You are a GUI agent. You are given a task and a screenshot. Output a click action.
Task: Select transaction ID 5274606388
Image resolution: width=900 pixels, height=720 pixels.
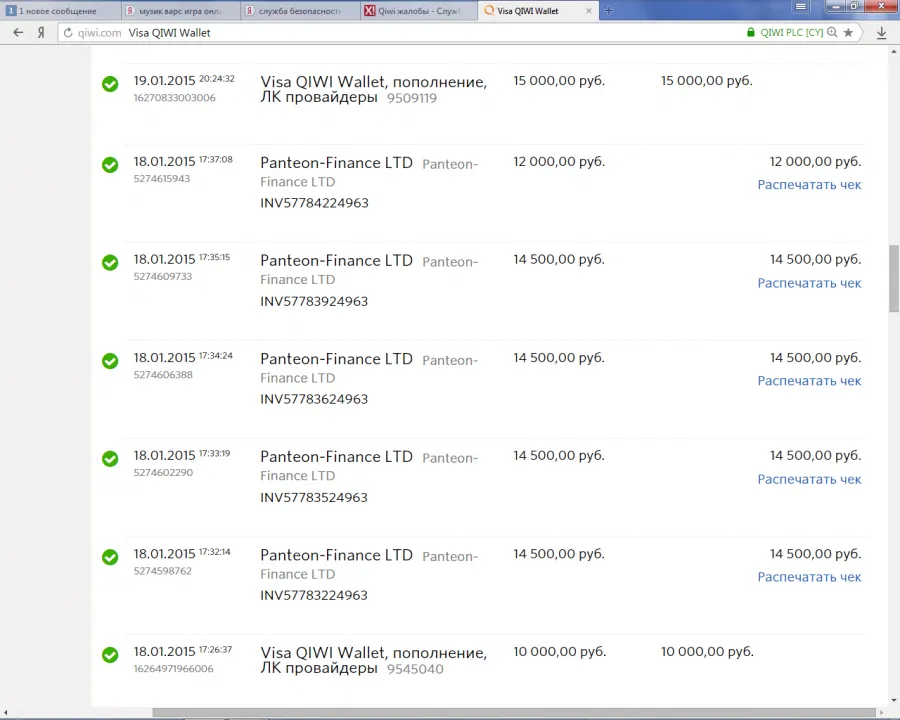pos(163,374)
